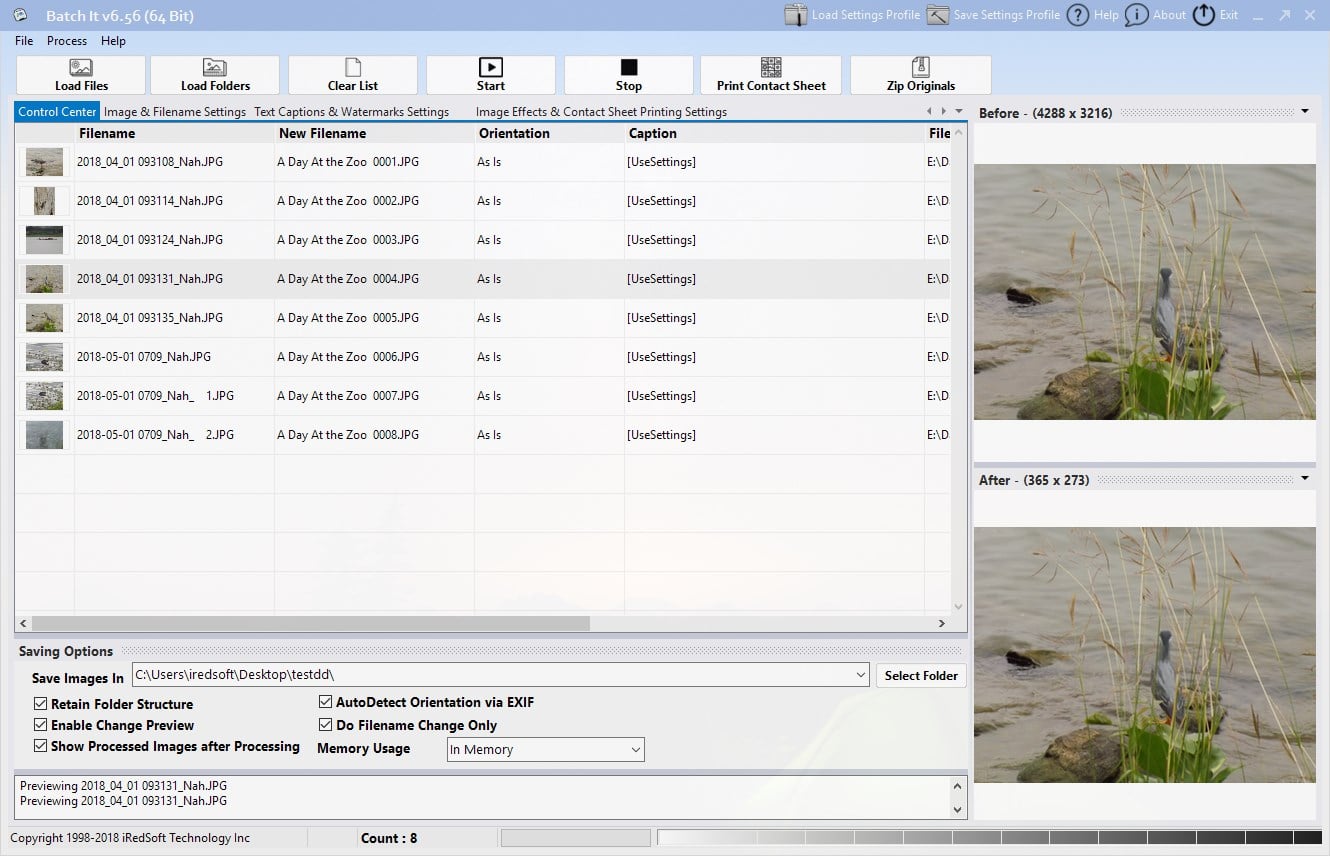Expand the Before preview panel arrow
1330x856 pixels.
(1305, 112)
